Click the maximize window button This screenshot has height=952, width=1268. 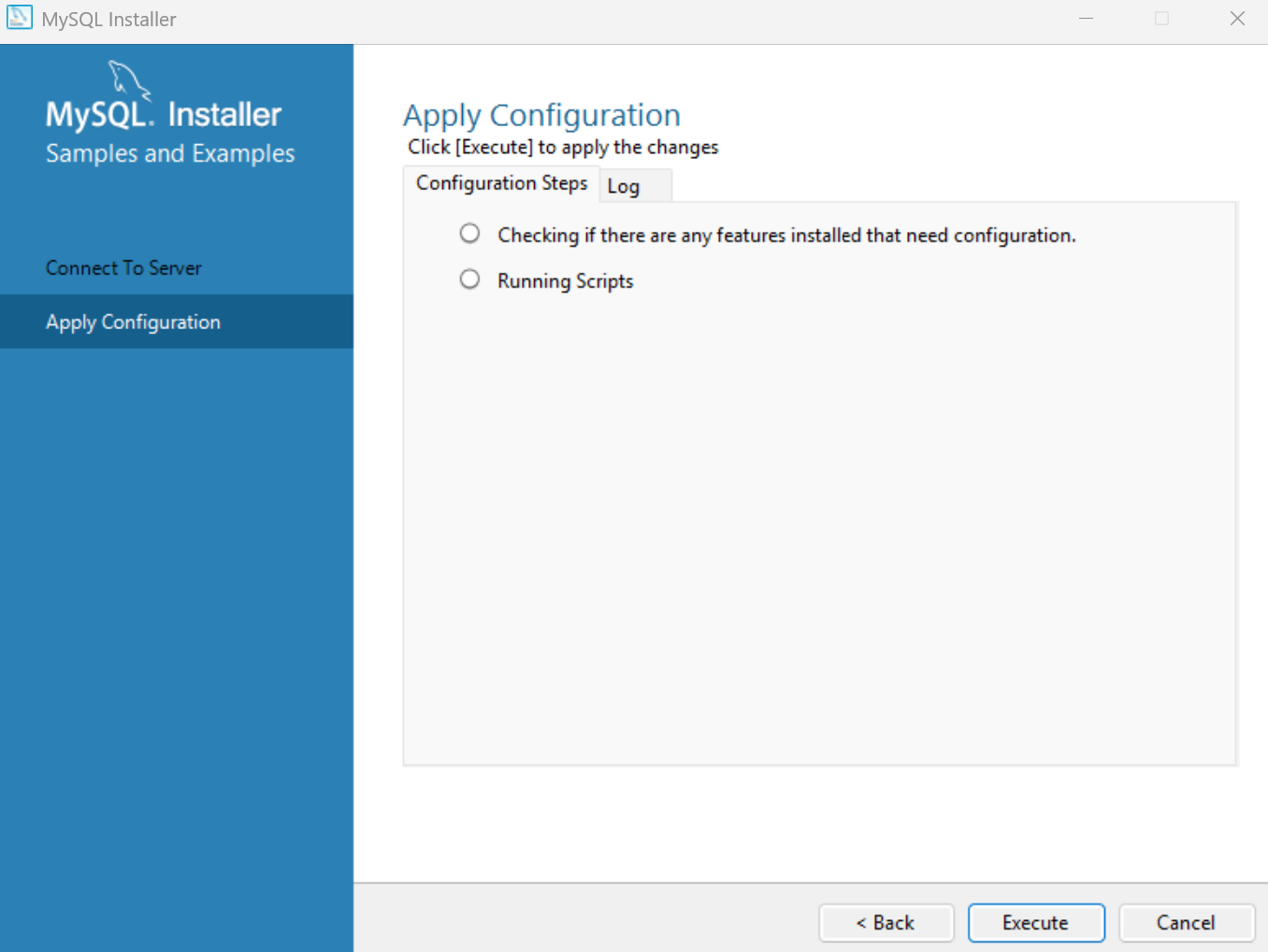(x=1161, y=19)
